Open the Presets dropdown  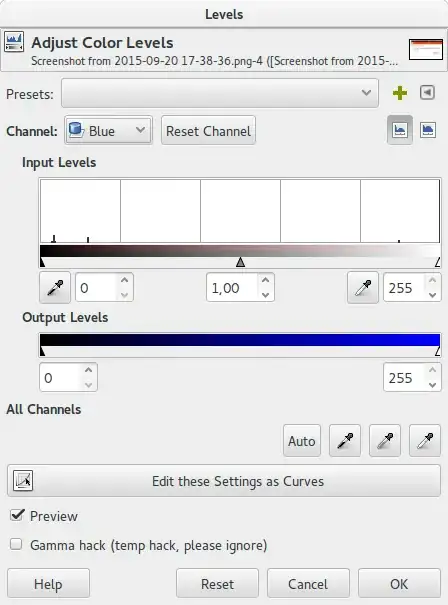pos(220,93)
